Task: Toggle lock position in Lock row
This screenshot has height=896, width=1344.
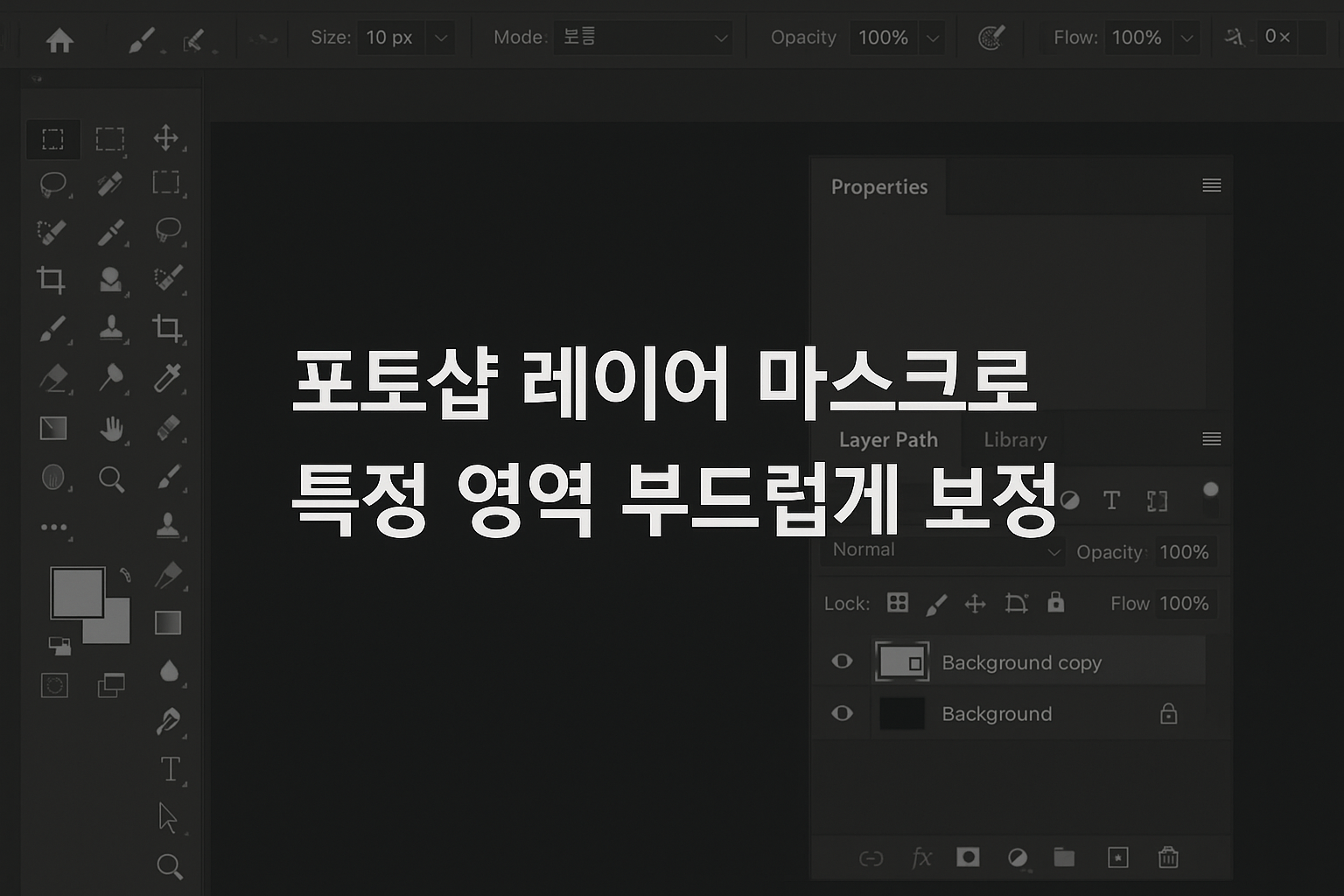Action: point(975,604)
